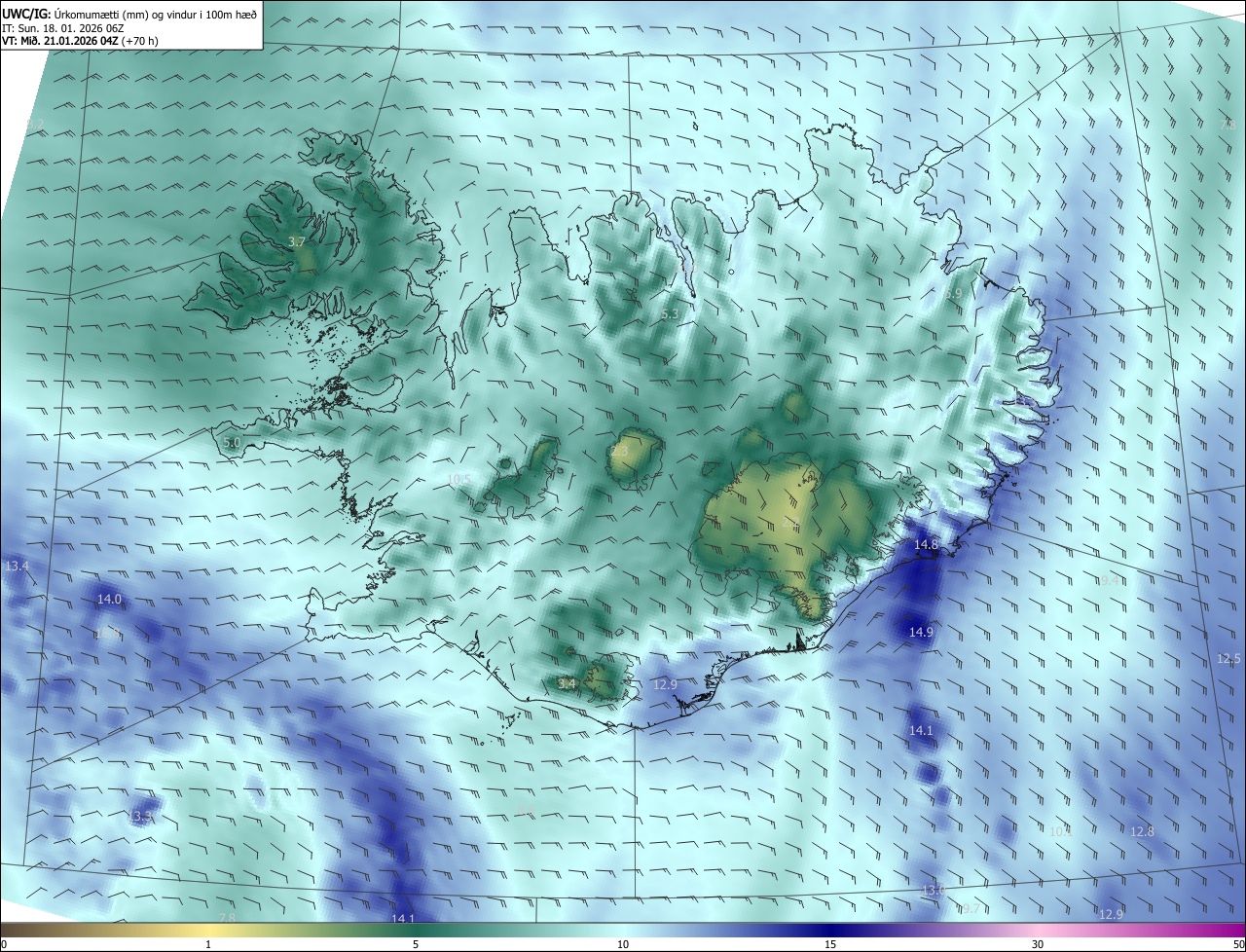Click the 5.3 value in north Iceland

pos(670,313)
